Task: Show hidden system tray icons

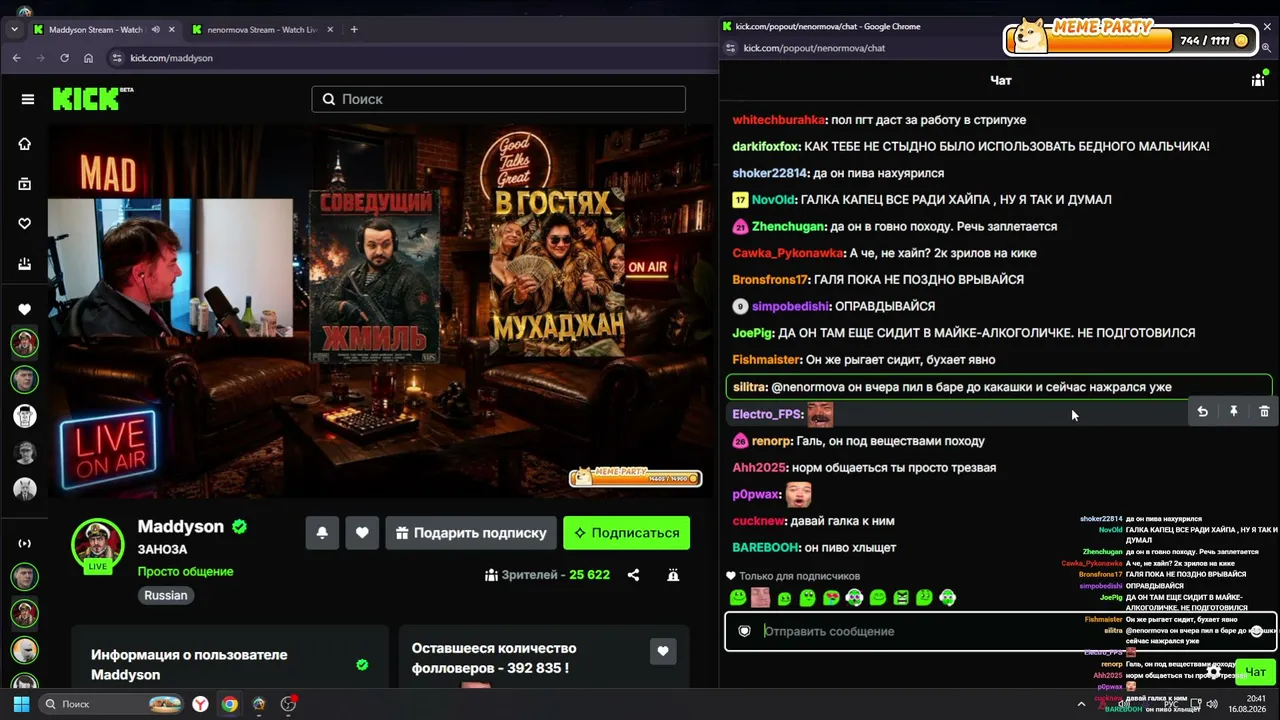Action: tap(1081, 704)
